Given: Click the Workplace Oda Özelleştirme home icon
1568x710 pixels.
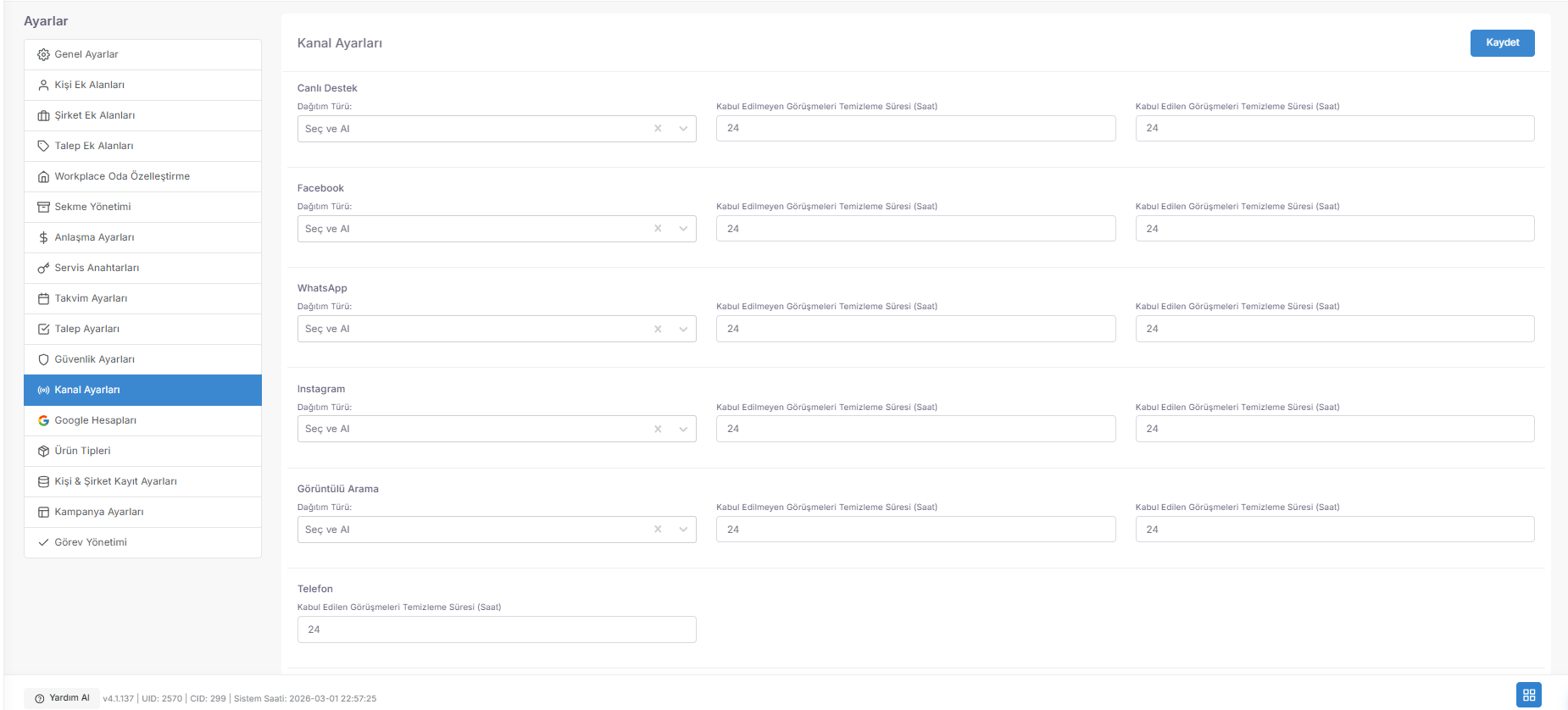Looking at the screenshot, I should pos(43,176).
